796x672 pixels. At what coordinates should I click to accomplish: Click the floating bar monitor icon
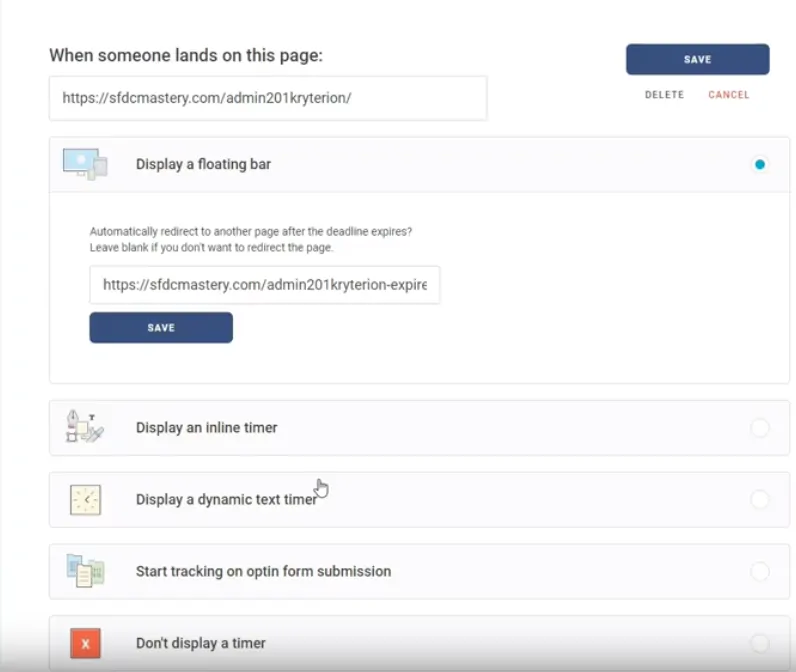(x=85, y=164)
